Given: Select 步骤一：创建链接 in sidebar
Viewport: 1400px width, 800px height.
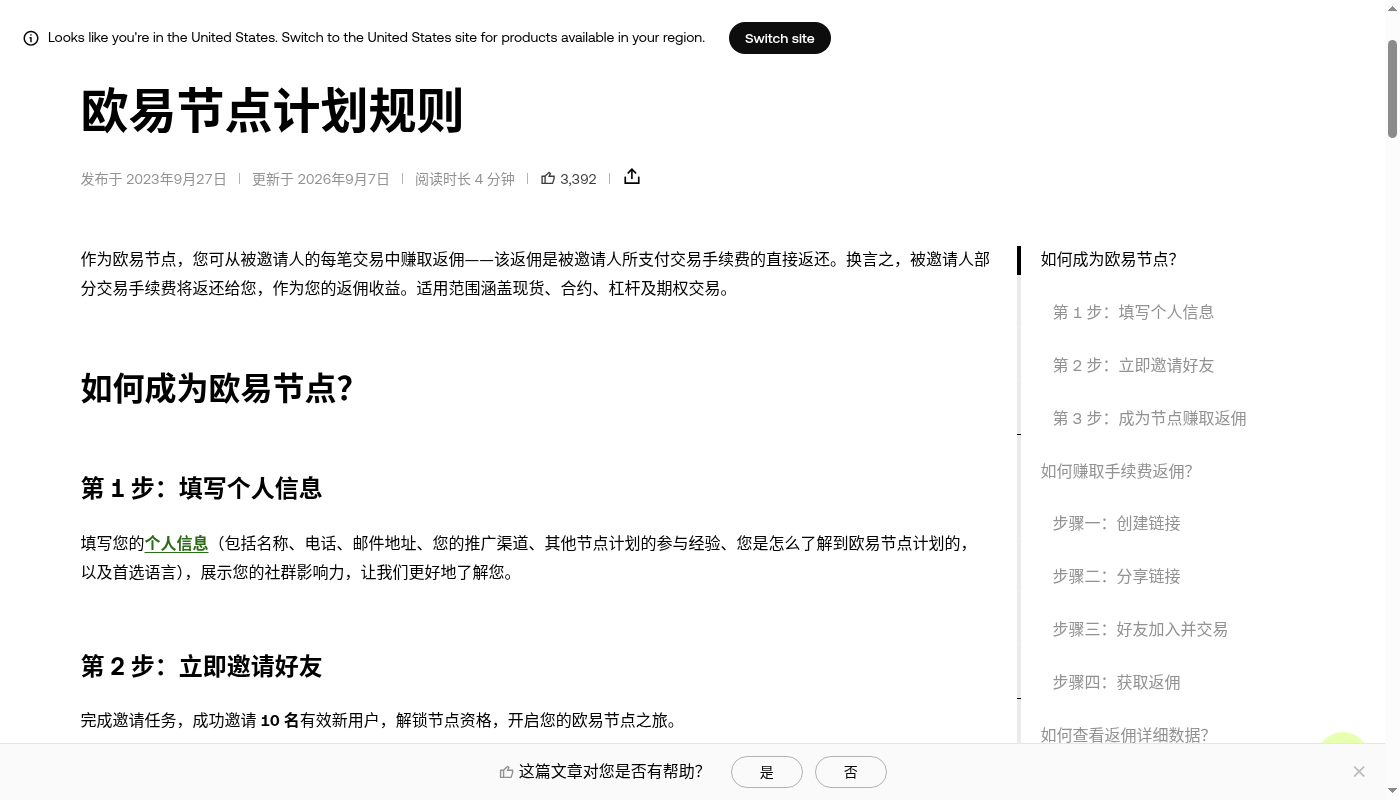Looking at the screenshot, I should tap(1116, 524).
